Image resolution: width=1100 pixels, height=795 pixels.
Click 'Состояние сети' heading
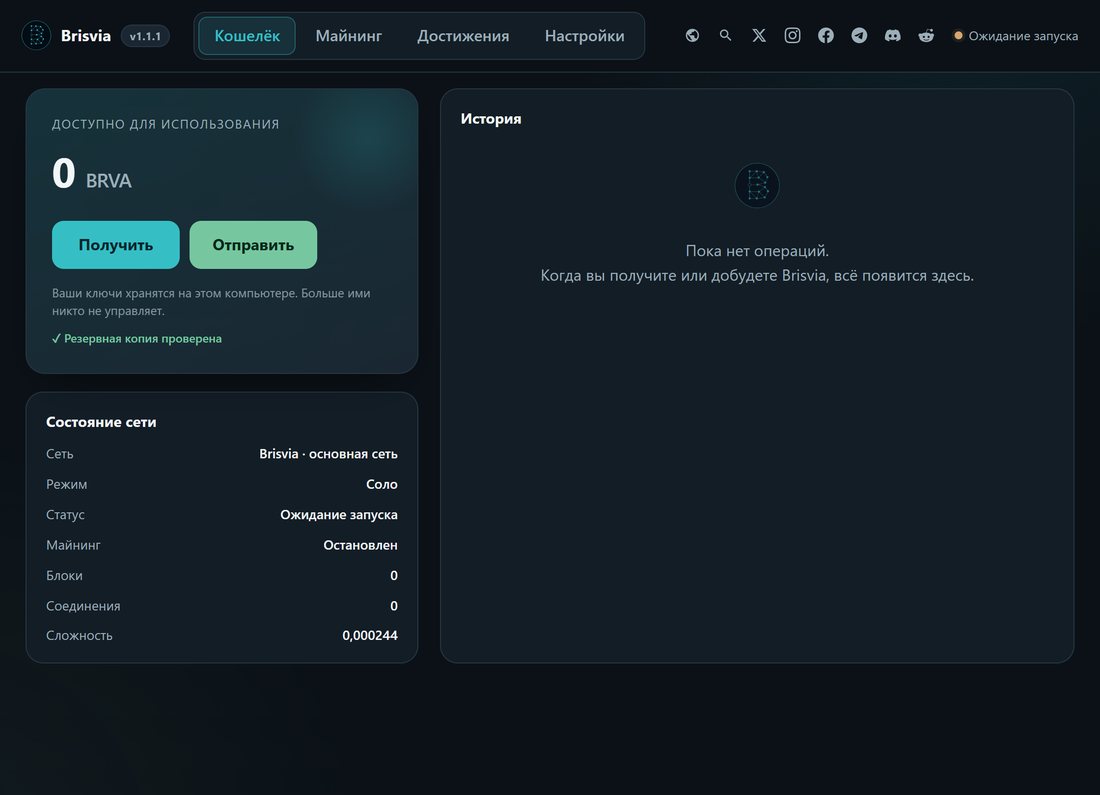(101, 422)
